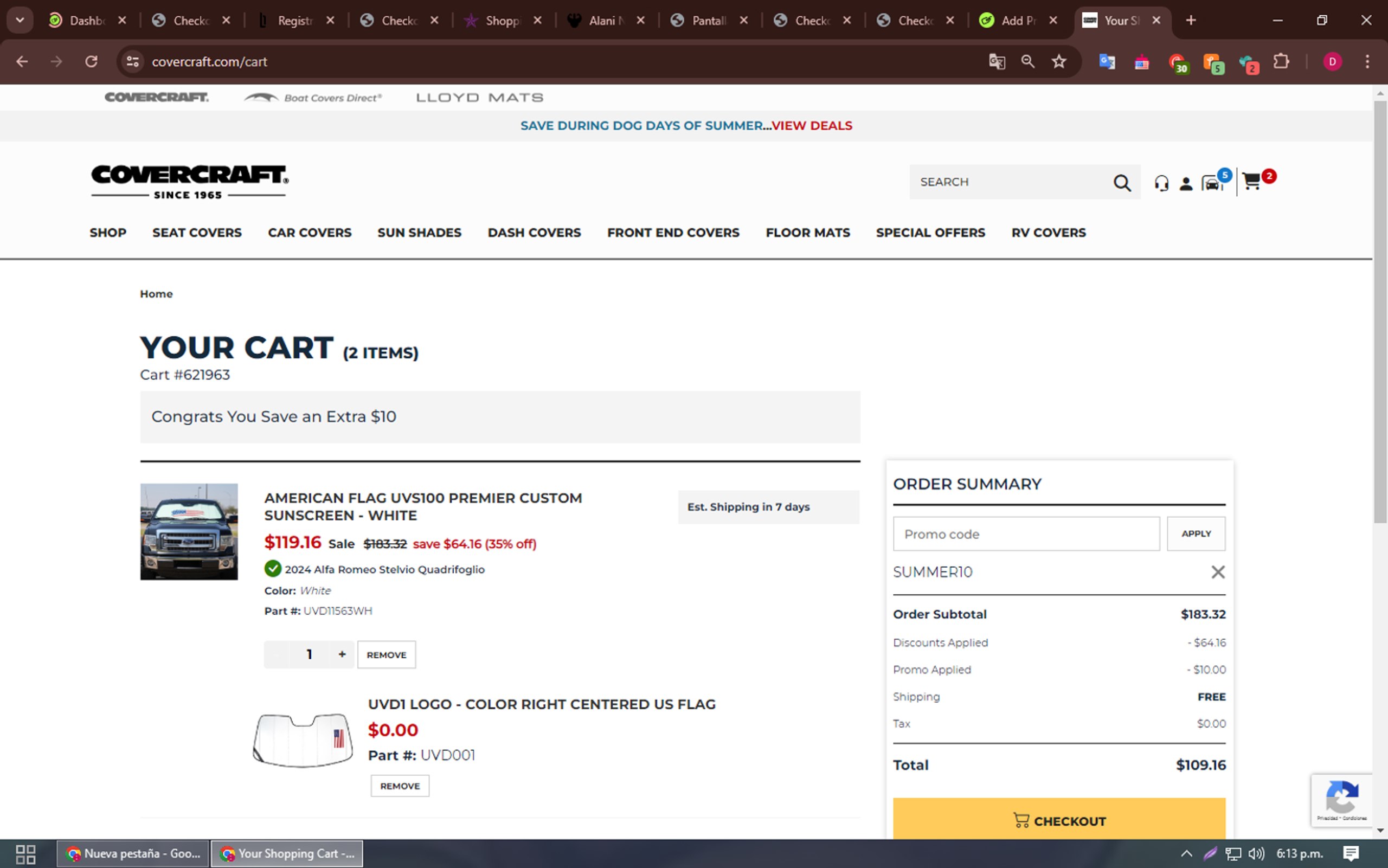Image resolution: width=1388 pixels, height=868 pixels.
Task: Open the browser zoom icon
Action: (1027, 61)
